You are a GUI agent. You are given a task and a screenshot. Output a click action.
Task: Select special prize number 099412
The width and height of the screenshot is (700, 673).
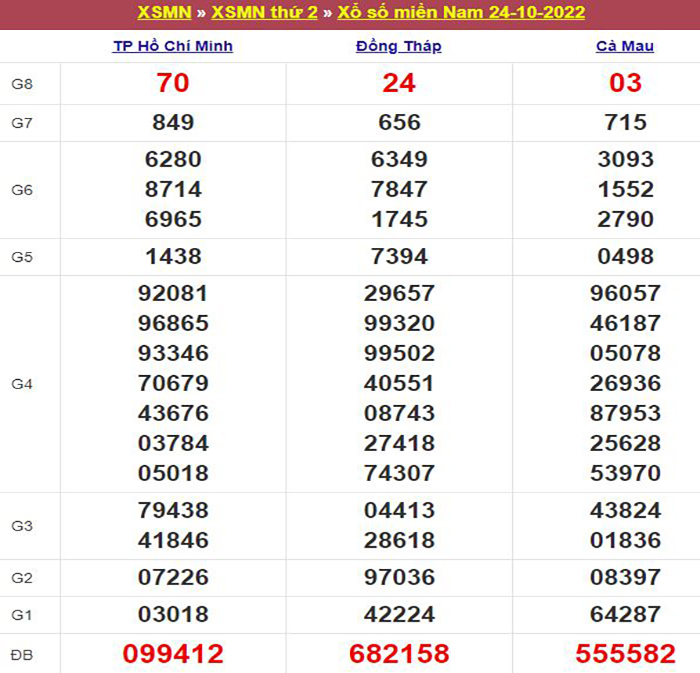pyautogui.click(x=173, y=654)
